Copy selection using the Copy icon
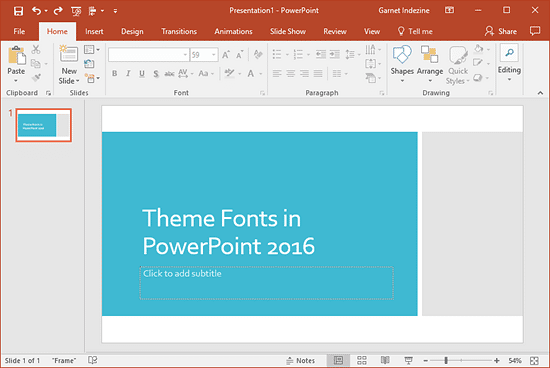 coord(35,63)
